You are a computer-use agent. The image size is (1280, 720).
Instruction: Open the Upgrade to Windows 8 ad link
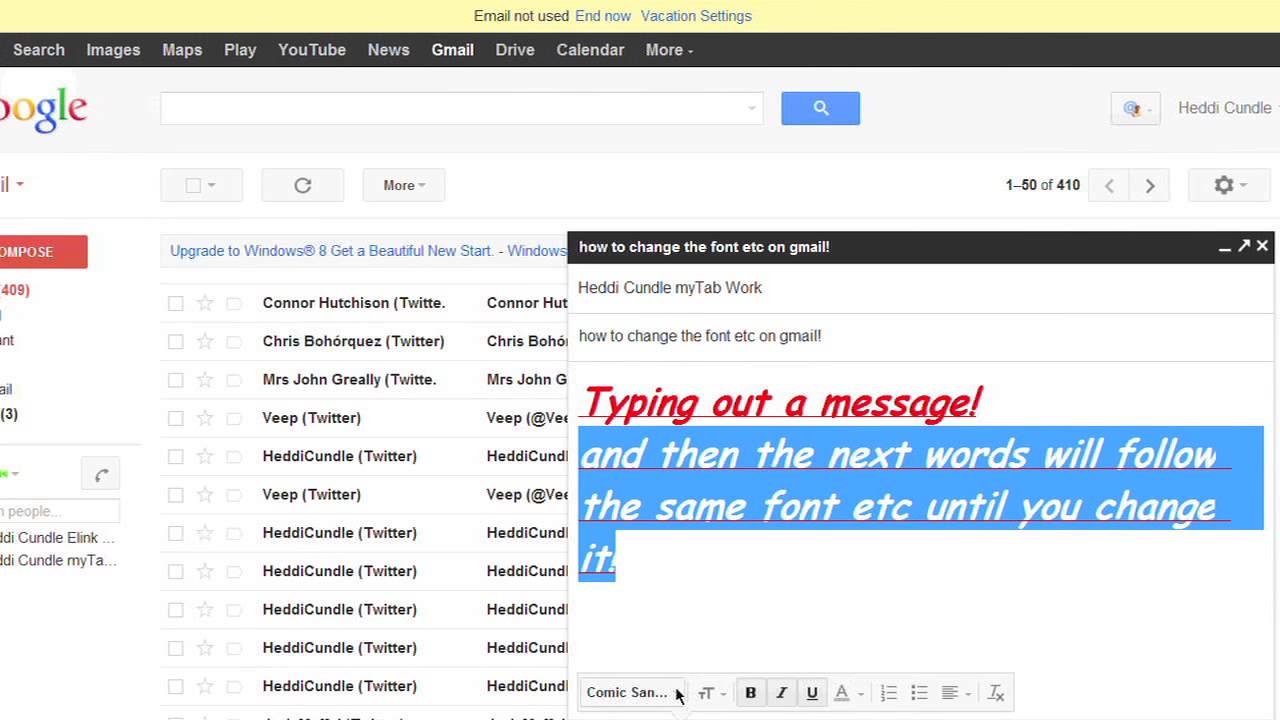pos(368,251)
